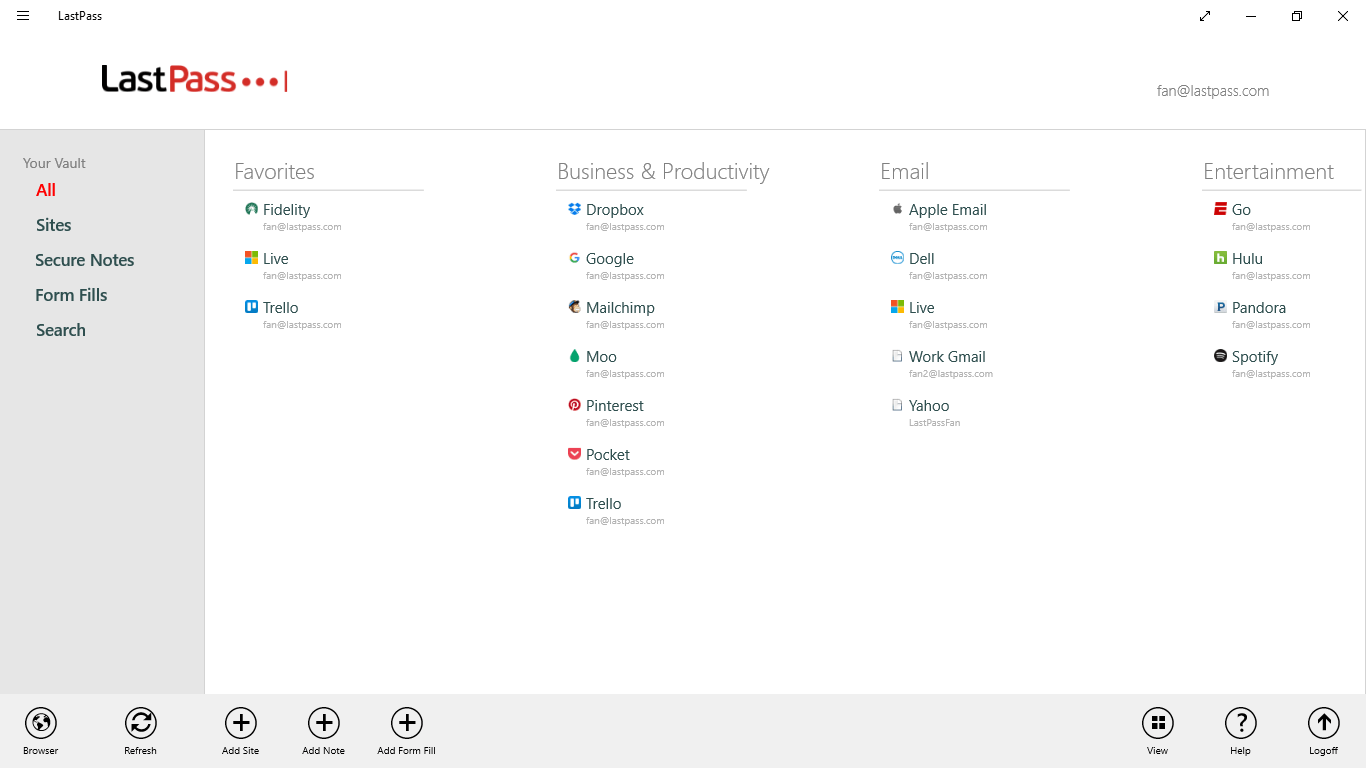Select the Mailchimp entry

coord(620,308)
